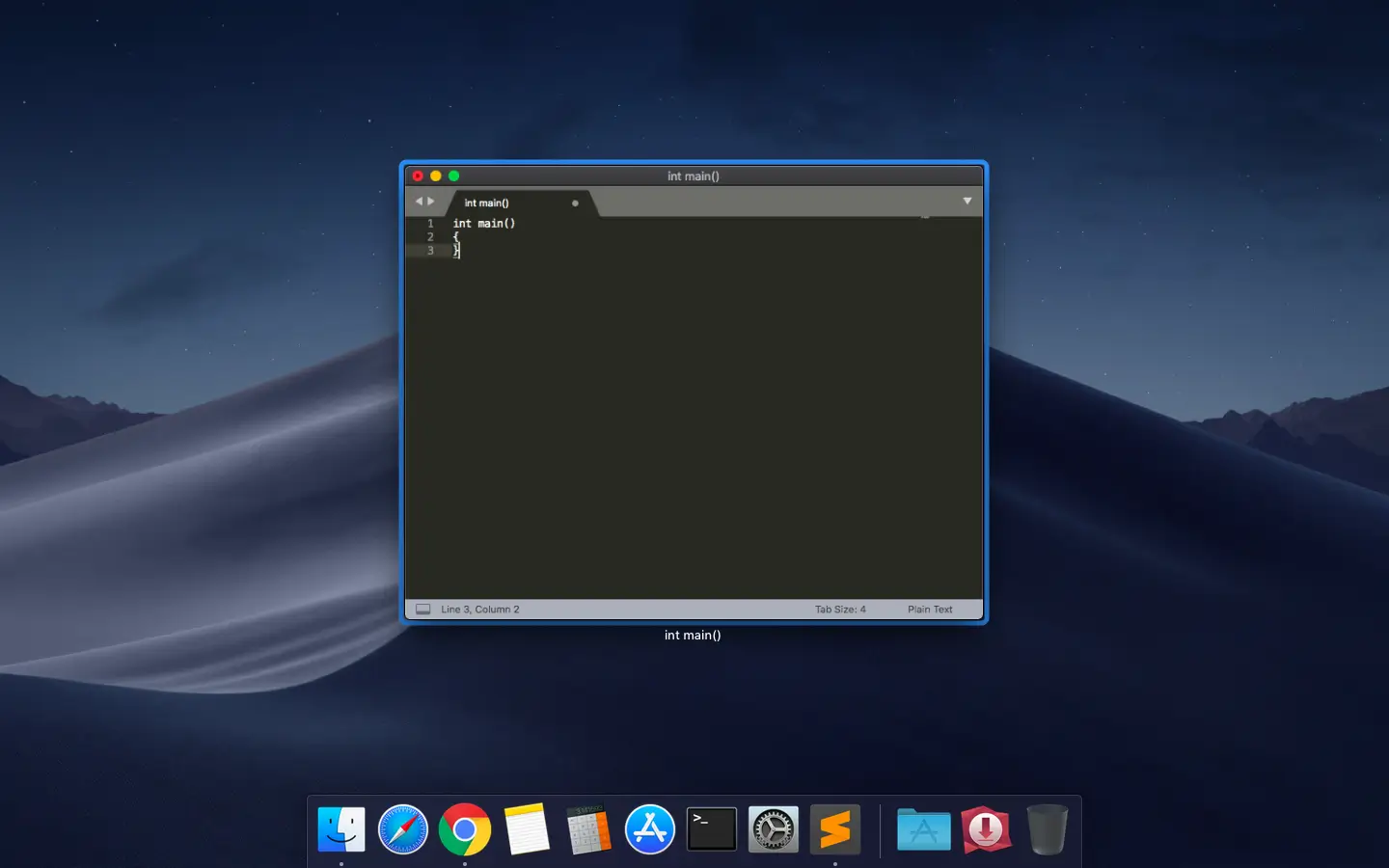Screen dimensions: 1389x868
Task: Place cursor on the opening brace line
Action: tap(456, 237)
